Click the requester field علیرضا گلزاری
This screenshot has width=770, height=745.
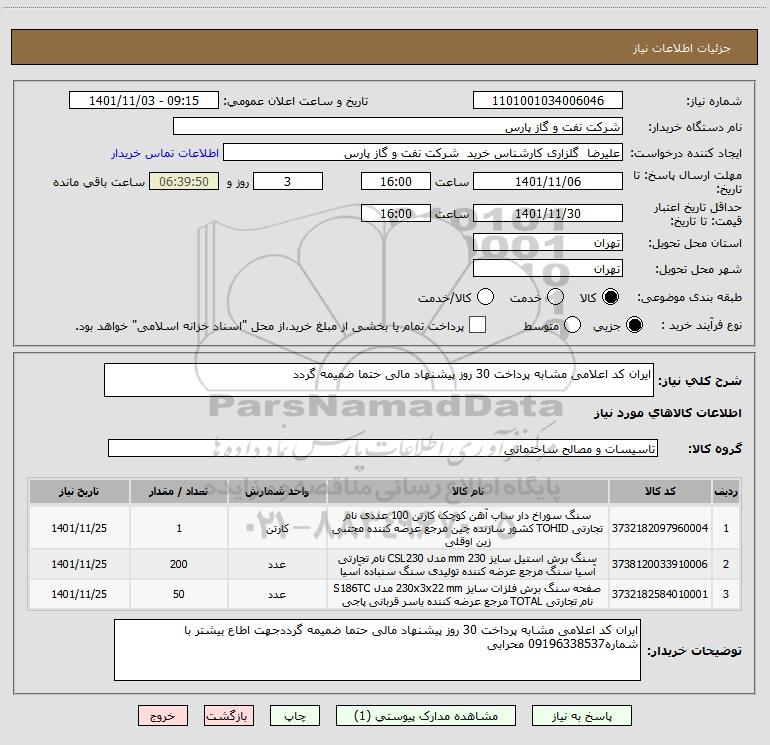point(423,153)
